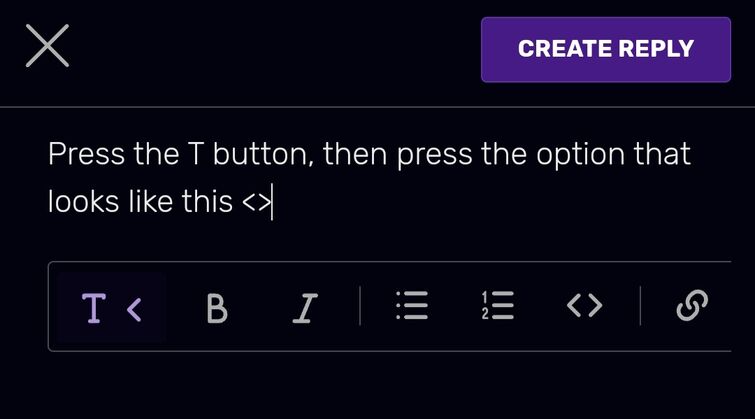The width and height of the screenshot is (755, 419).
Task: Insert a numbered list
Action: click(498, 305)
